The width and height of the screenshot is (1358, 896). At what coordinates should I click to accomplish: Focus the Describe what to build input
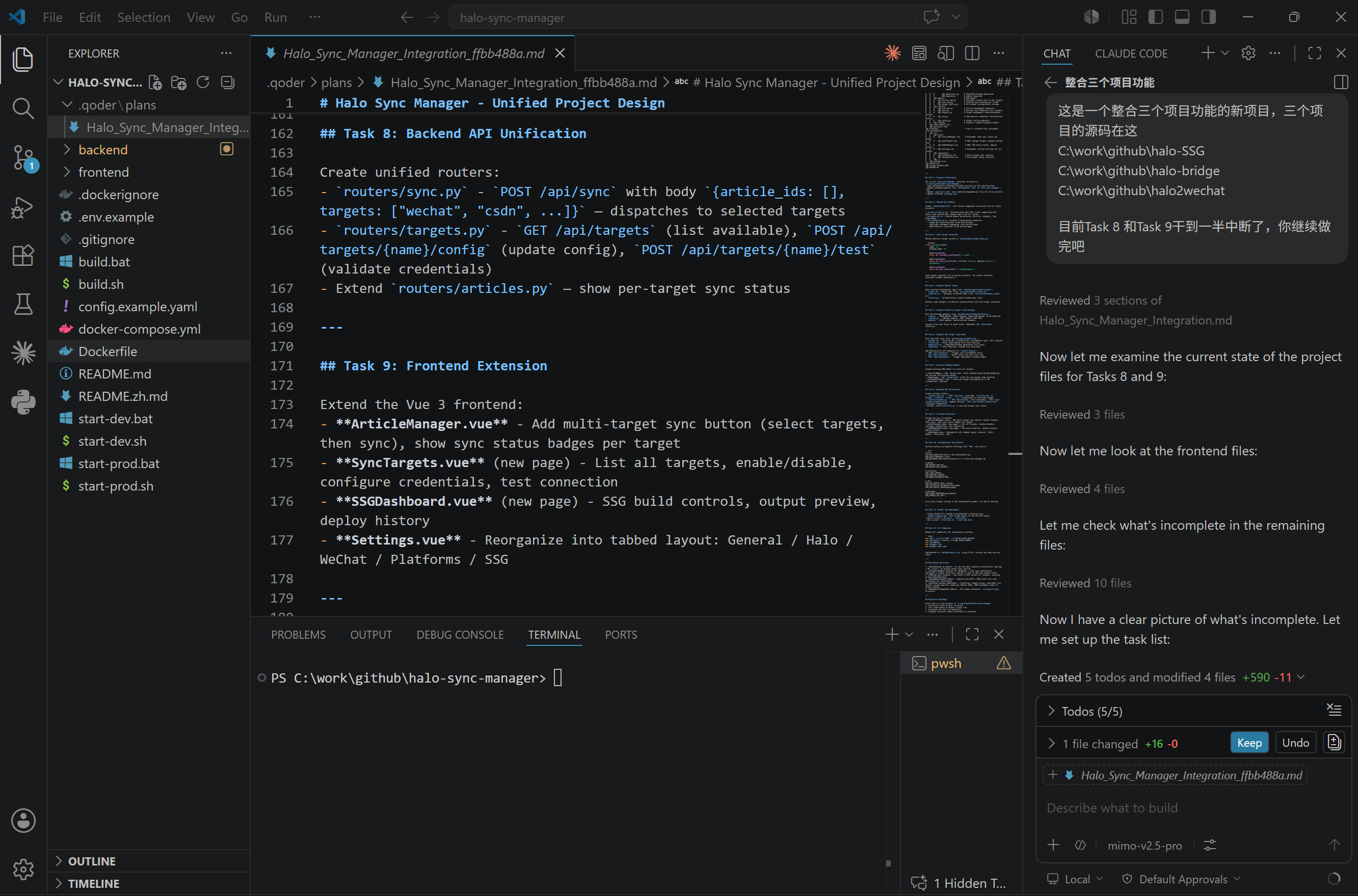1192,808
